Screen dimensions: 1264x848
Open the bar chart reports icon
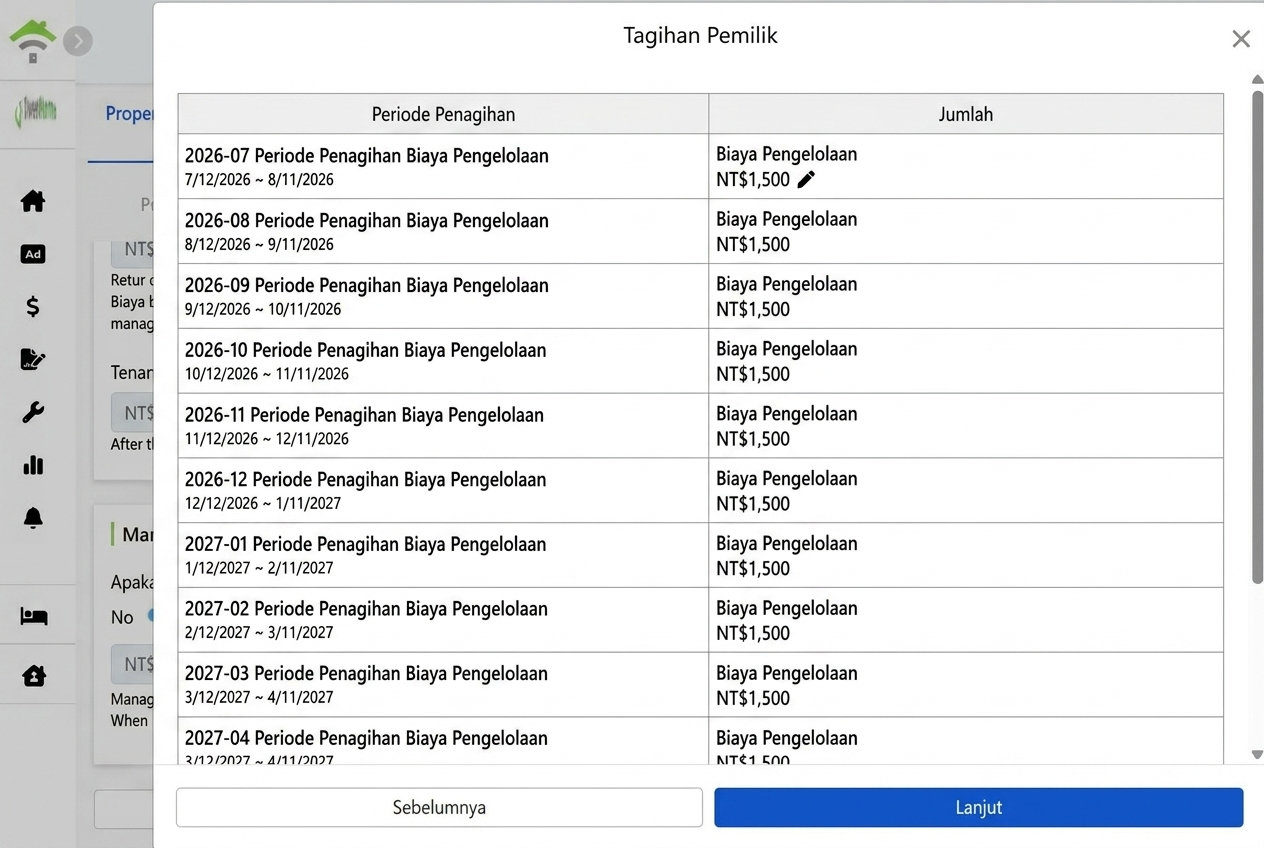pyautogui.click(x=33, y=465)
